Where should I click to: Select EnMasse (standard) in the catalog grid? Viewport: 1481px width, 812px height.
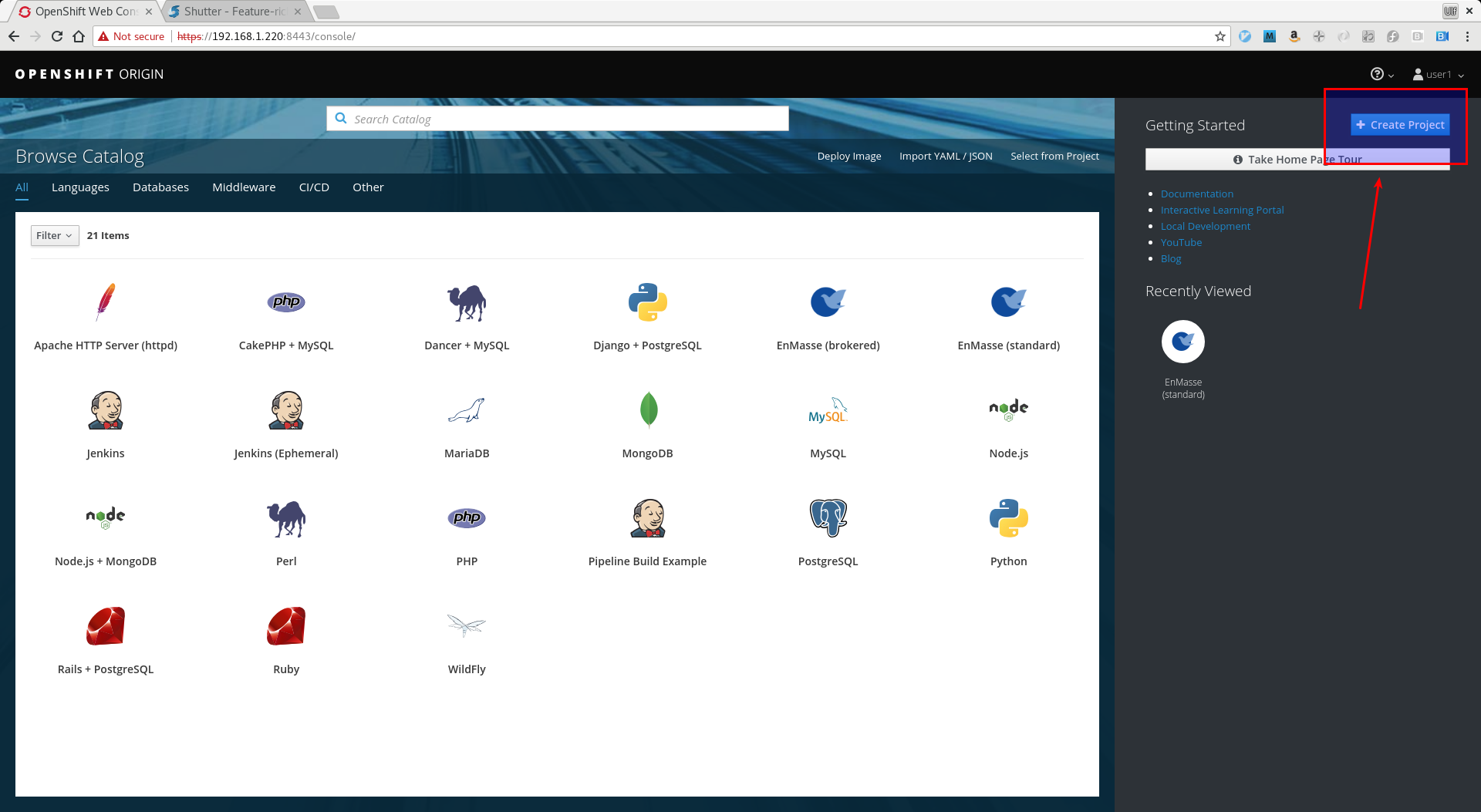(x=1009, y=316)
